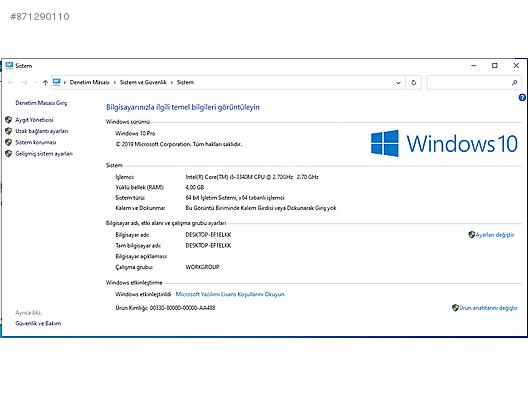The image size is (528, 396).
Task: Open Gelişmiş sistem ayarları link
Action: point(44,154)
